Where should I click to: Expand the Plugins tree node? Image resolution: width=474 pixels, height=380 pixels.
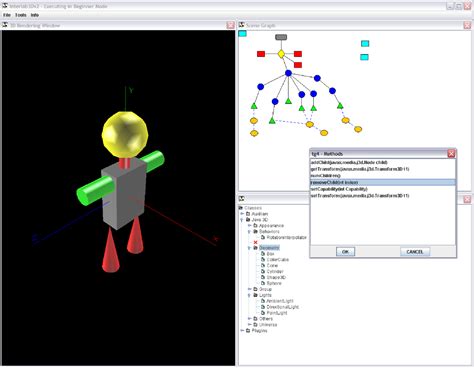[242, 331]
